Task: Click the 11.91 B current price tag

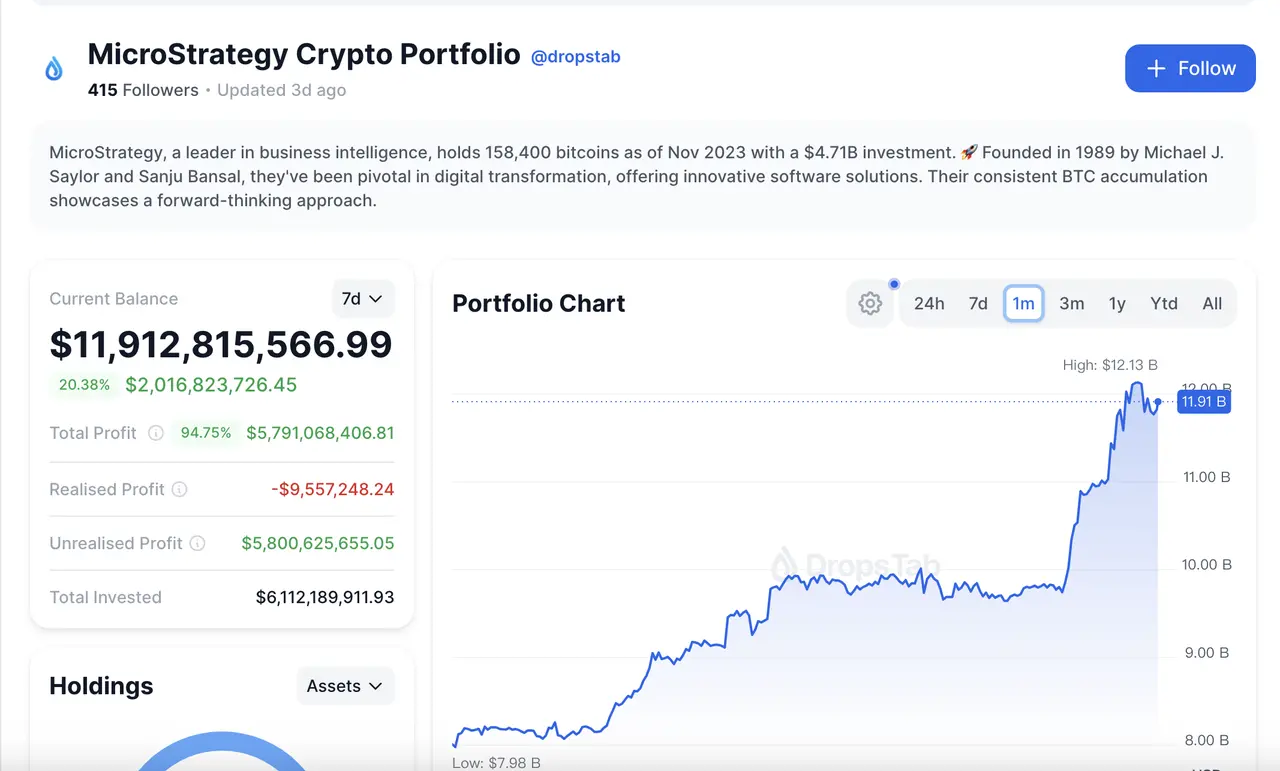Action: [1203, 402]
